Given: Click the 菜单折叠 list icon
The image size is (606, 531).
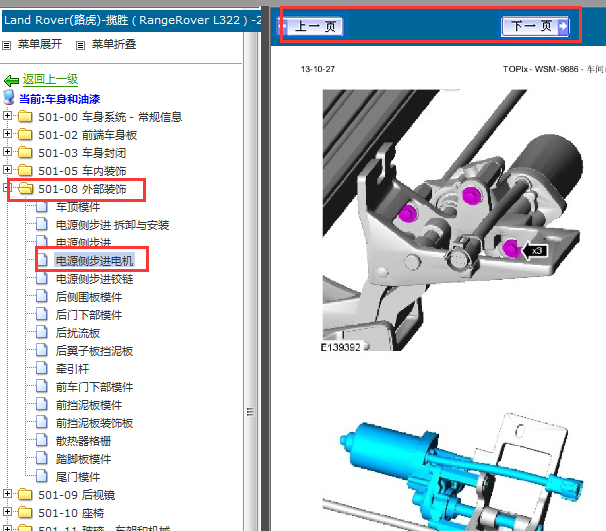Looking at the screenshot, I should coord(80,45).
